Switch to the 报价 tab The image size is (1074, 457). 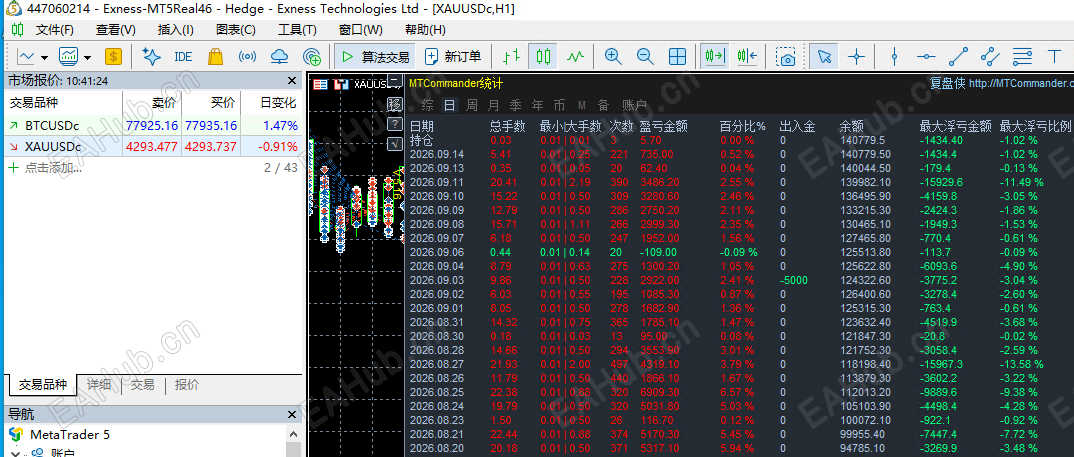point(187,385)
